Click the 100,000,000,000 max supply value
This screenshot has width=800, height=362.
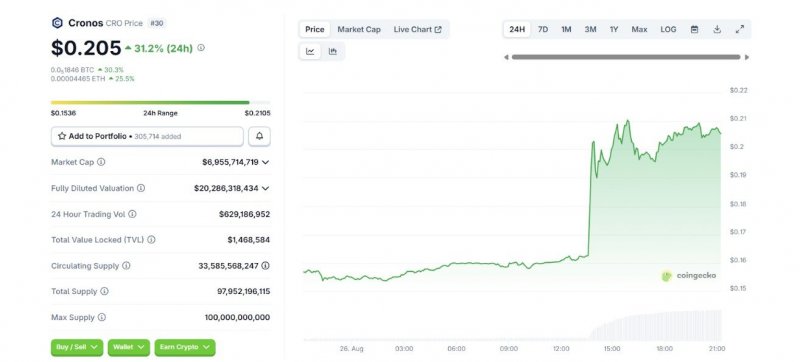pyautogui.click(x=237, y=317)
